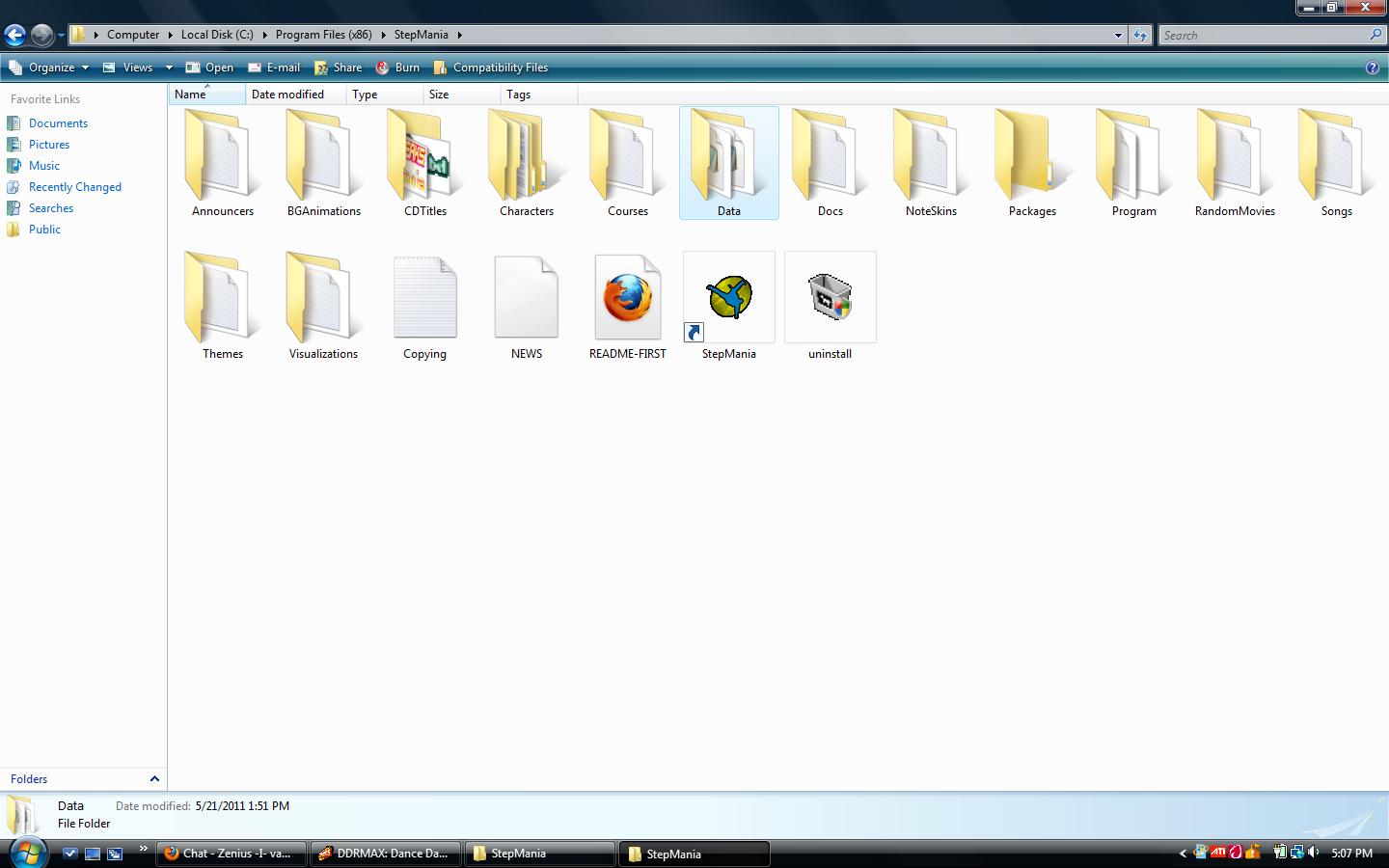Select the Program folder icon
Screen dimensions: 1389x868
[1133, 154]
